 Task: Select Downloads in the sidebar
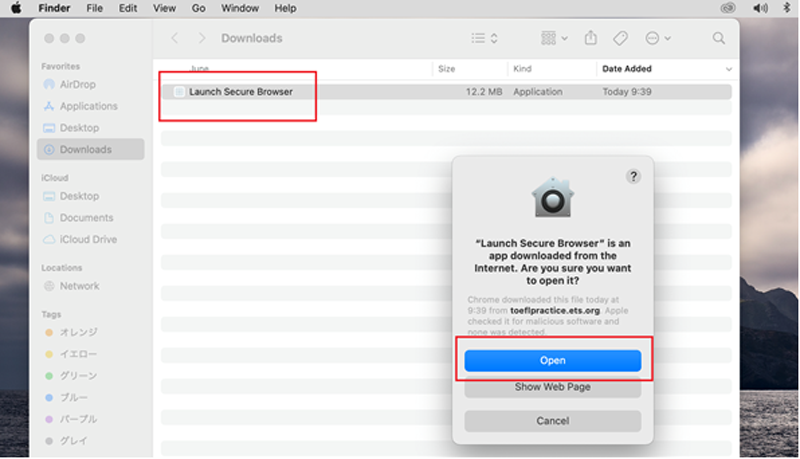pos(90,149)
